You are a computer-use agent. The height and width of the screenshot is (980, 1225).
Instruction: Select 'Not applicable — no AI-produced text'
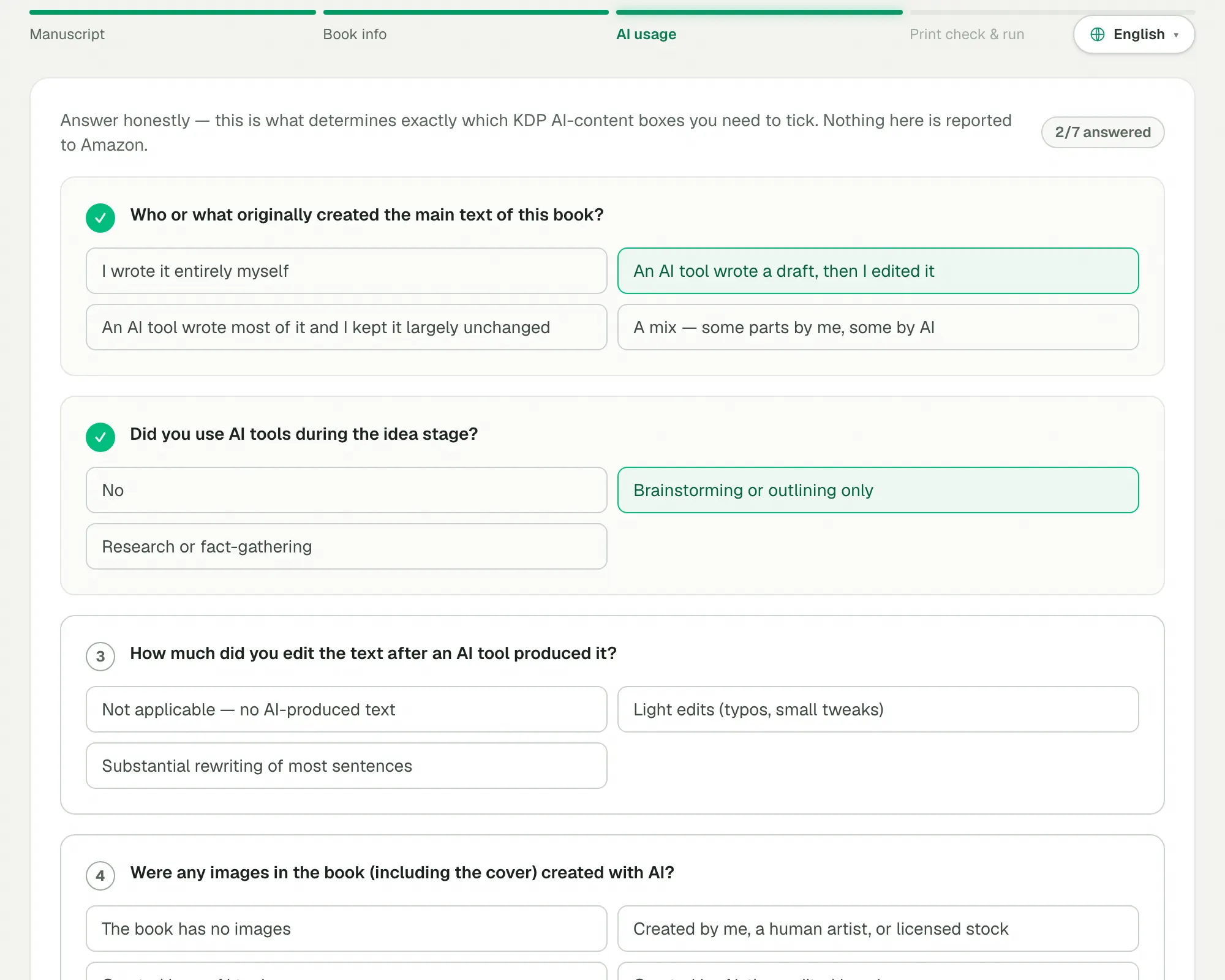click(347, 709)
